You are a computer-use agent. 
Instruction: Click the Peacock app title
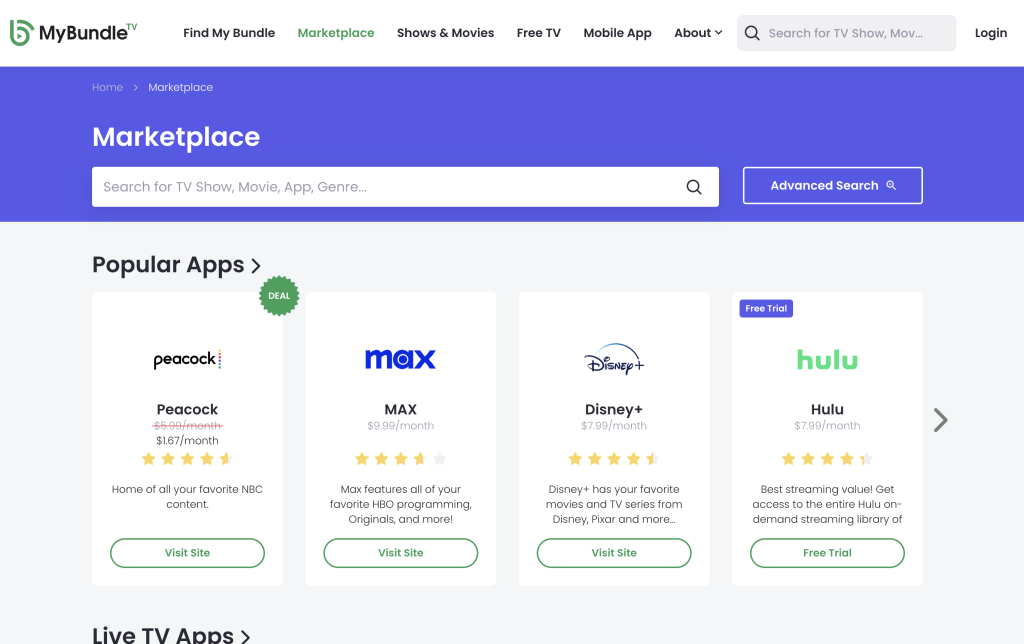[x=187, y=410]
